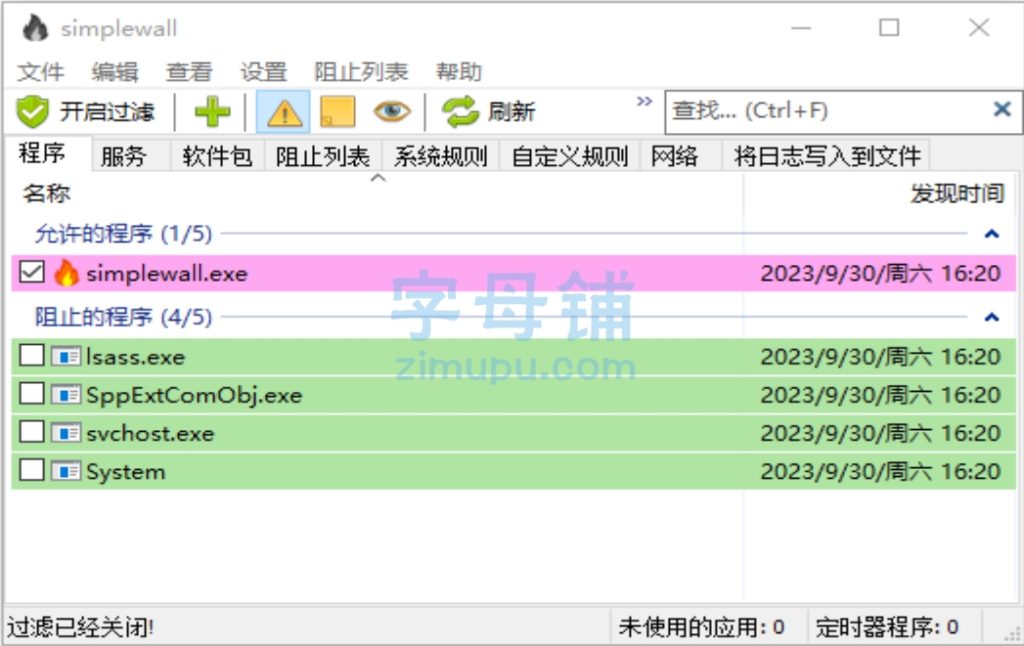Switch to the 将日志写入到文件 tab

[x=827, y=157]
